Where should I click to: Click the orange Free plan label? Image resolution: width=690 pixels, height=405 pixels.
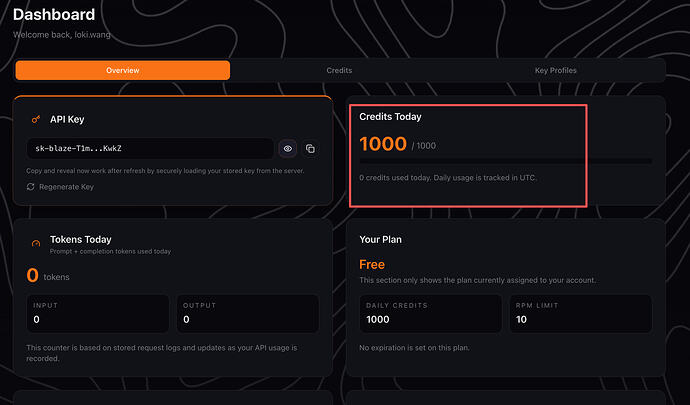[372, 265]
